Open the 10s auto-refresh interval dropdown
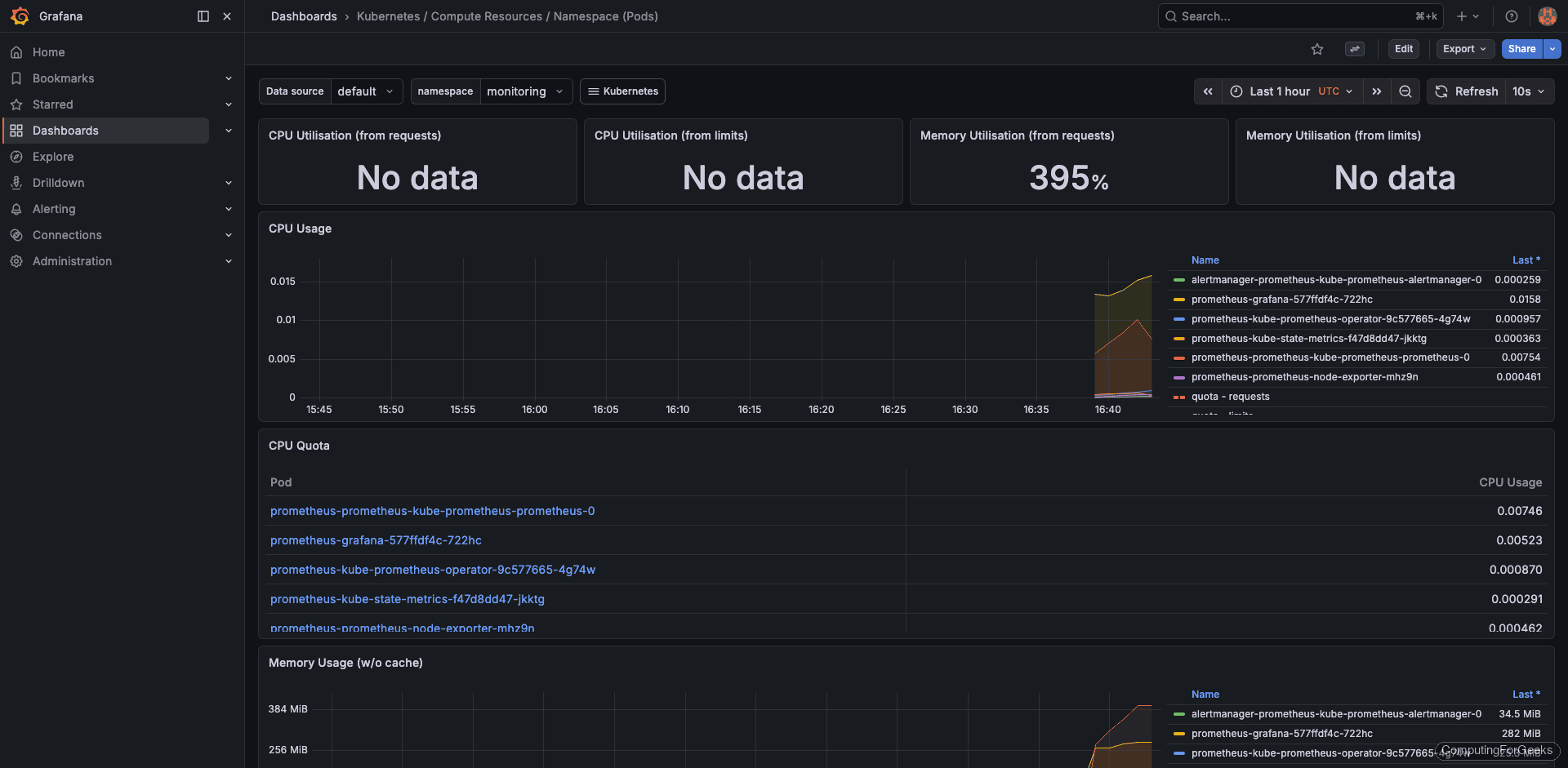Screen dimensions: 1568x768 pos(1529,91)
